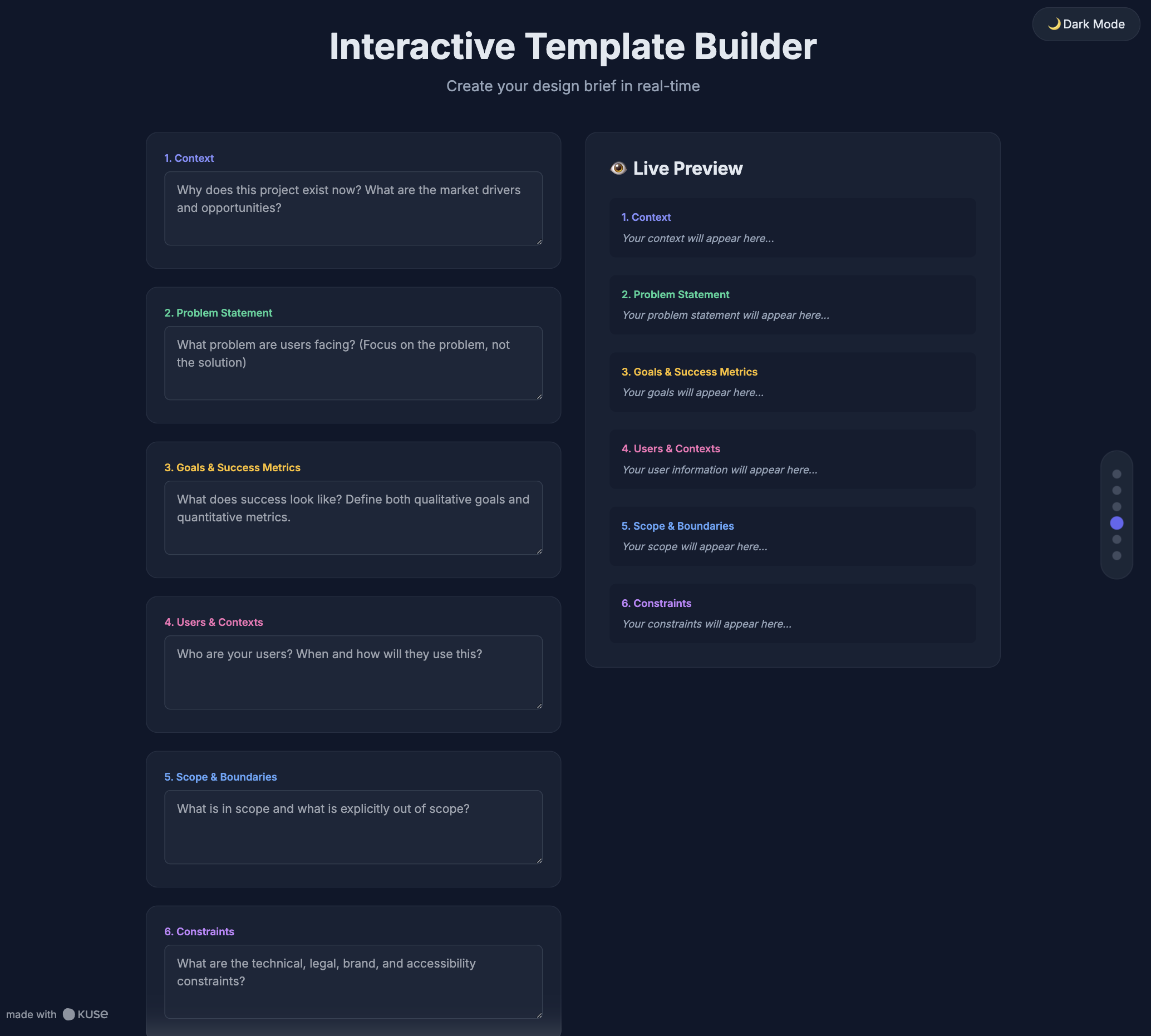Click the bottom scroll indicator dot

click(1116, 556)
